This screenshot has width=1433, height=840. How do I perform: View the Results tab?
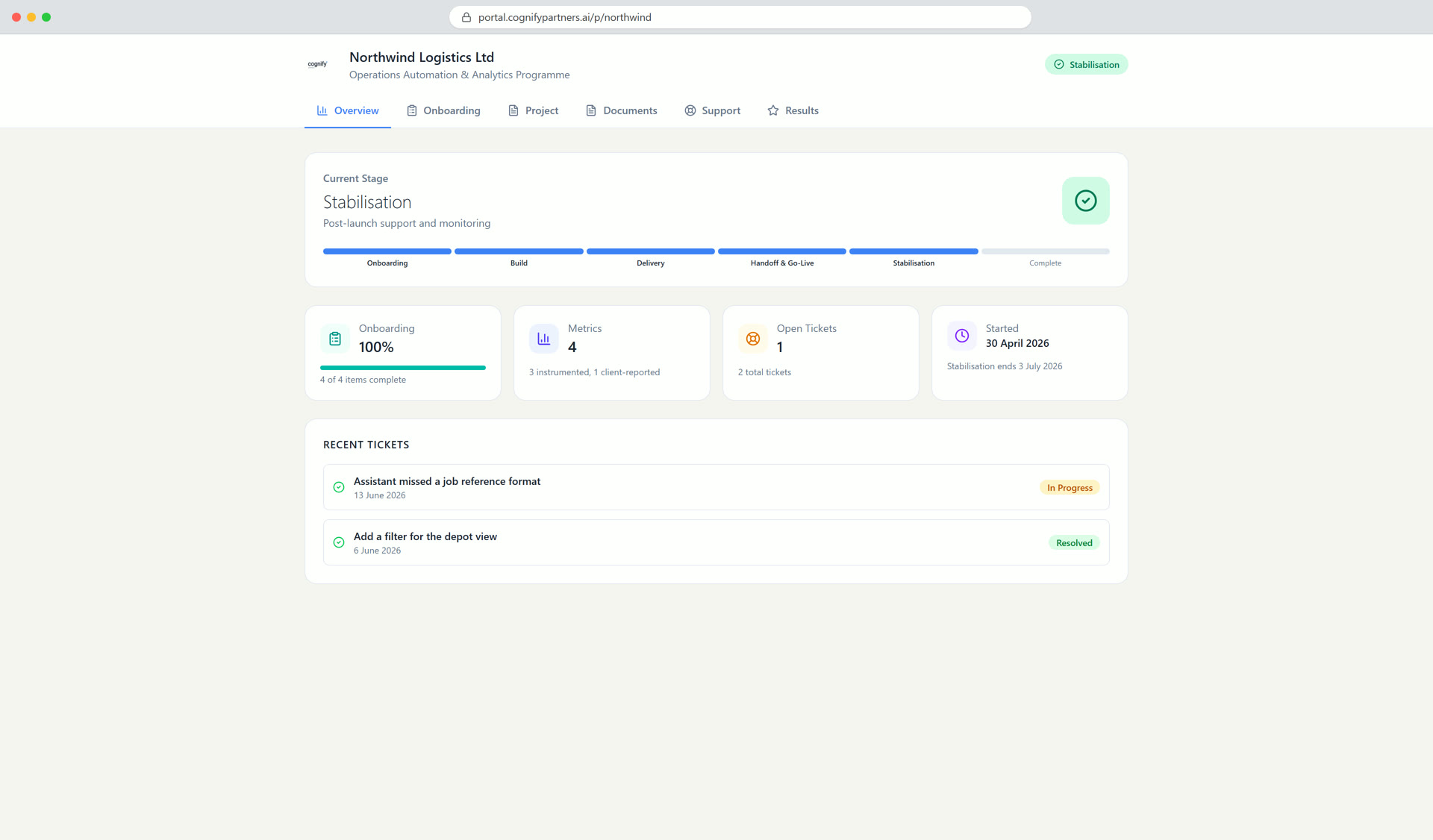pyautogui.click(x=793, y=110)
